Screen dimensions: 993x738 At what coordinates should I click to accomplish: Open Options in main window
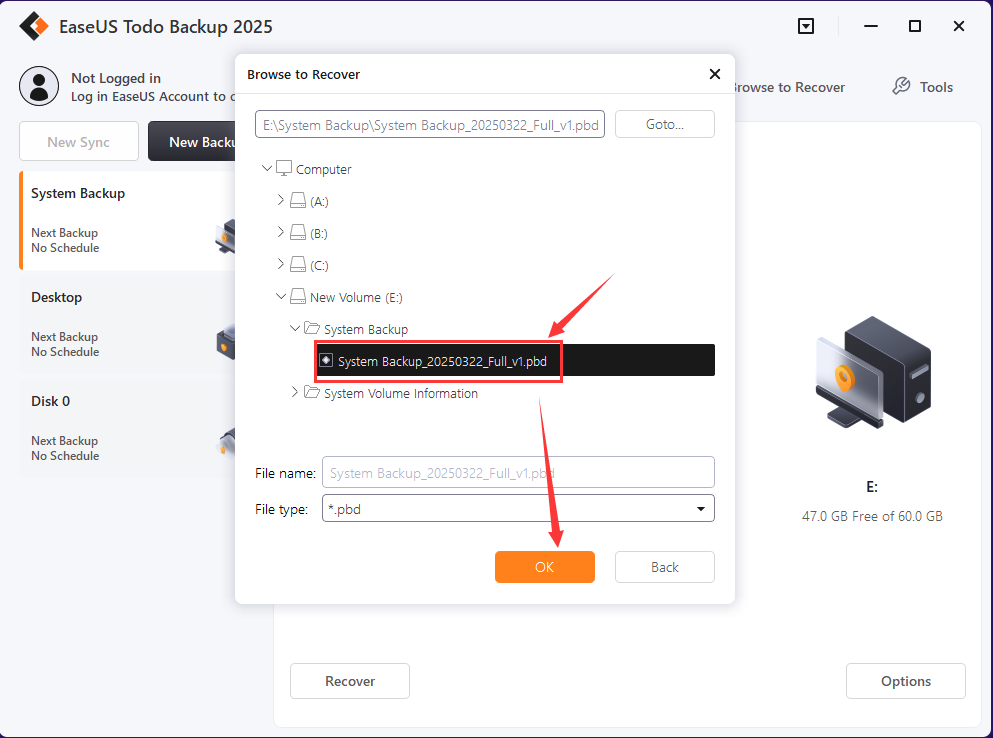pos(906,681)
